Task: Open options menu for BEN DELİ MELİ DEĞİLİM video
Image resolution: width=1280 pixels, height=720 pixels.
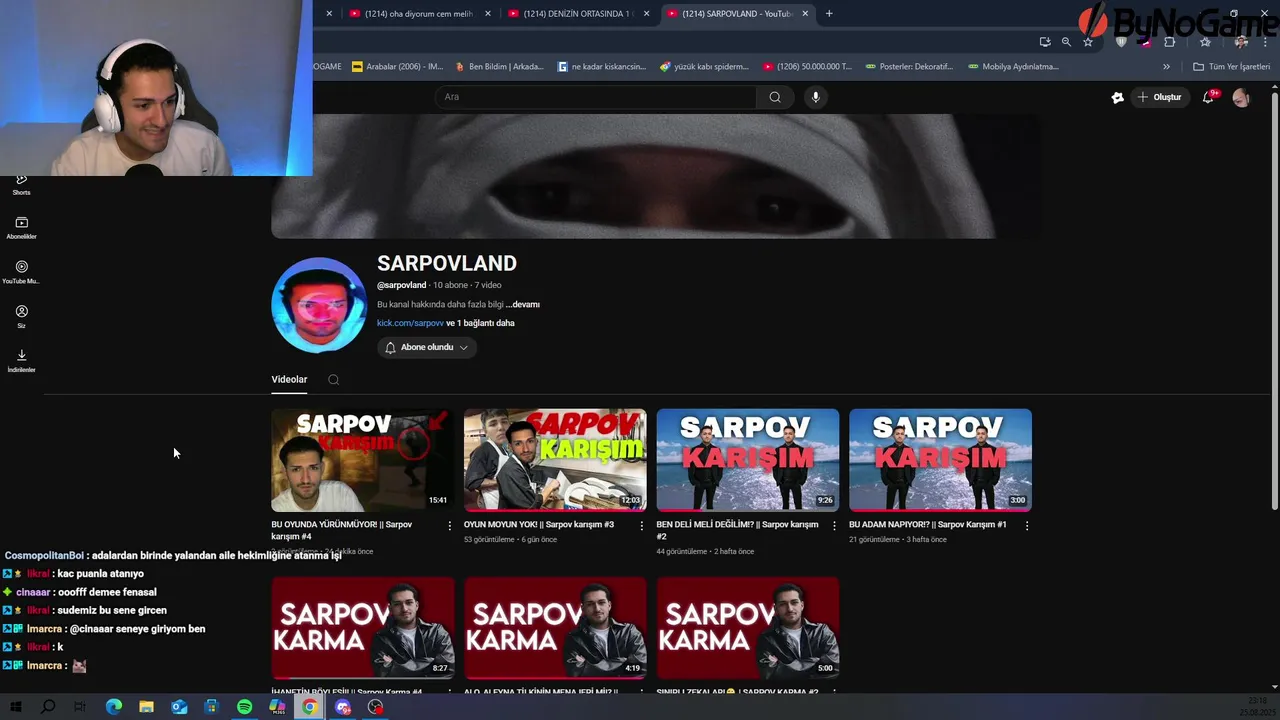Action: pos(834,526)
